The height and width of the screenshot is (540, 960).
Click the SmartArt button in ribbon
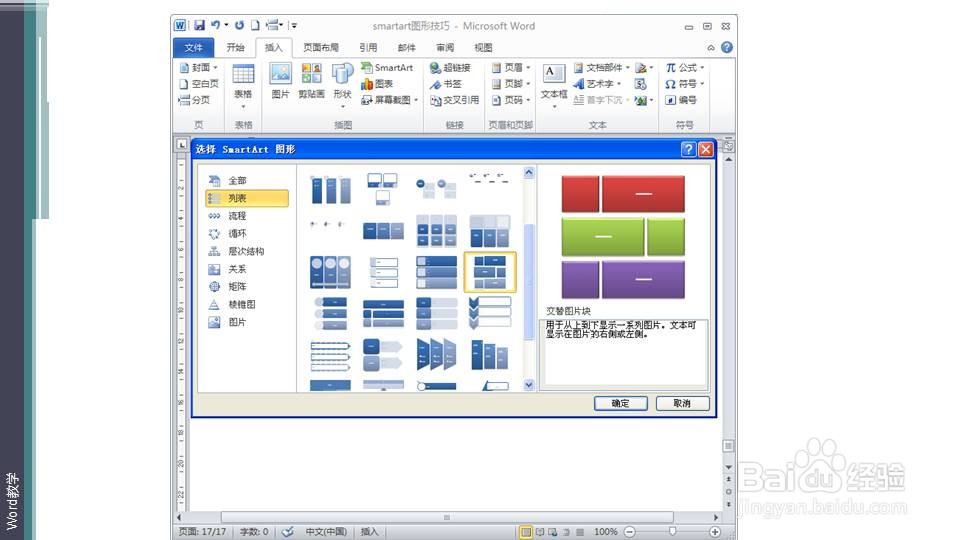coord(387,67)
